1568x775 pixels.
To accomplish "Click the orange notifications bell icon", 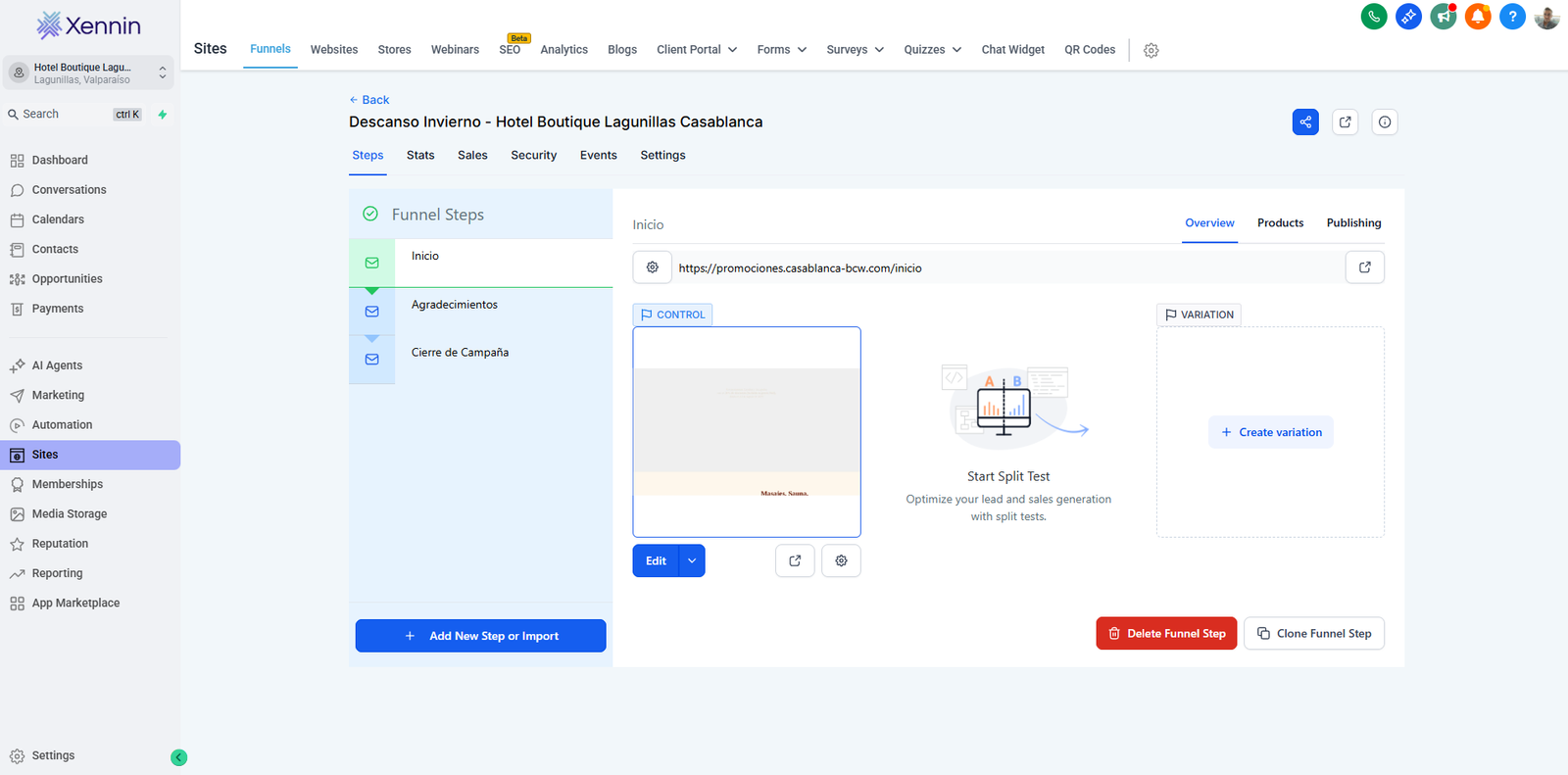I will click(1478, 17).
